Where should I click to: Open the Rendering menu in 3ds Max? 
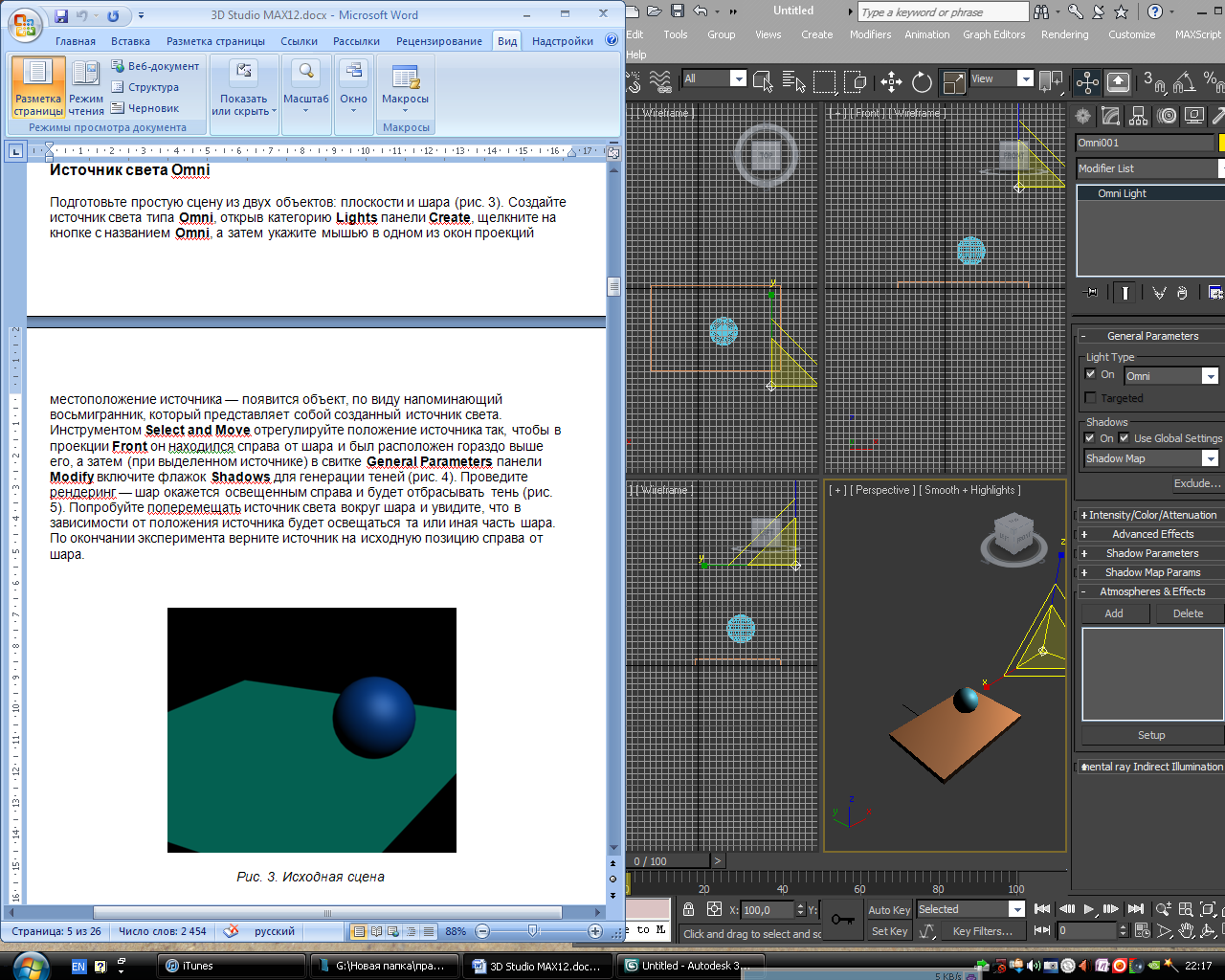1064,34
